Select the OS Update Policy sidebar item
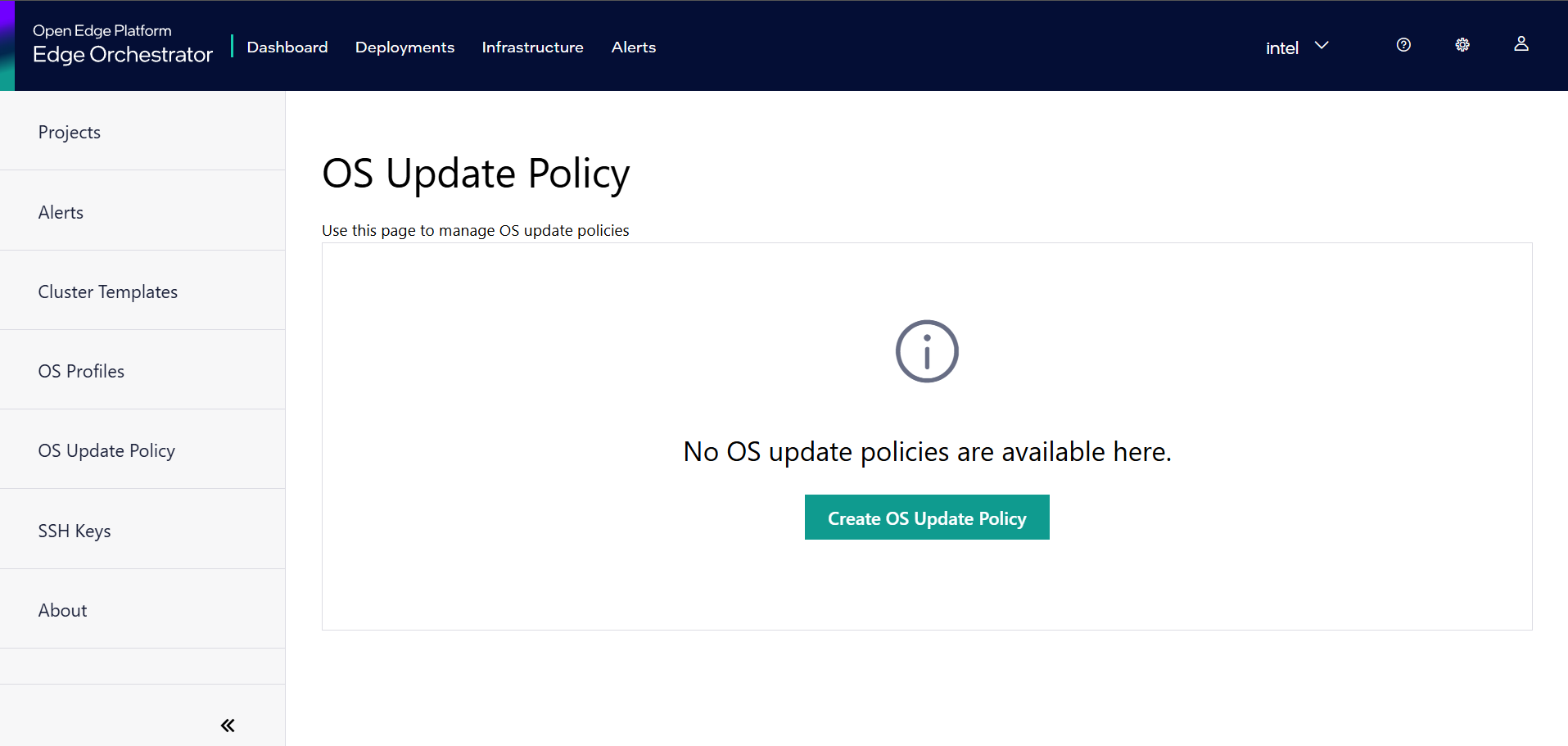1568x746 pixels. pyautogui.click(x=106, y=450)
